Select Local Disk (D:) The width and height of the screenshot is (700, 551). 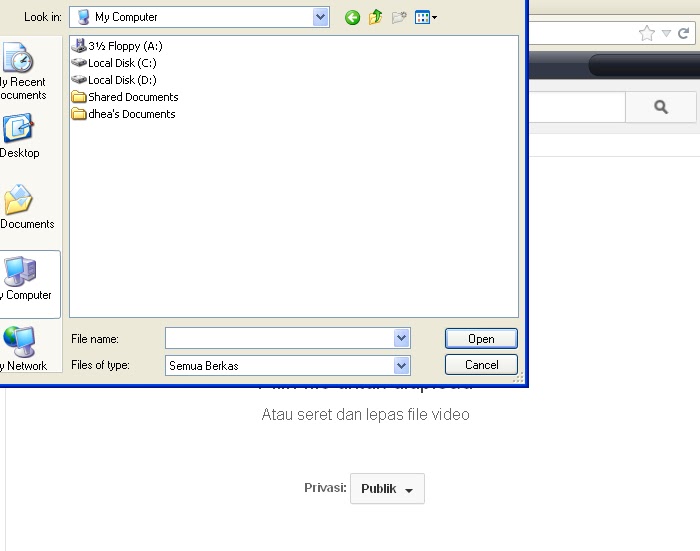coord(114,80)
